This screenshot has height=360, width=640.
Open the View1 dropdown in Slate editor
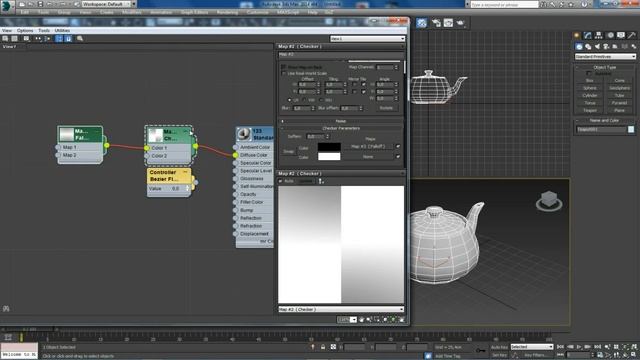tap(367, 38)
